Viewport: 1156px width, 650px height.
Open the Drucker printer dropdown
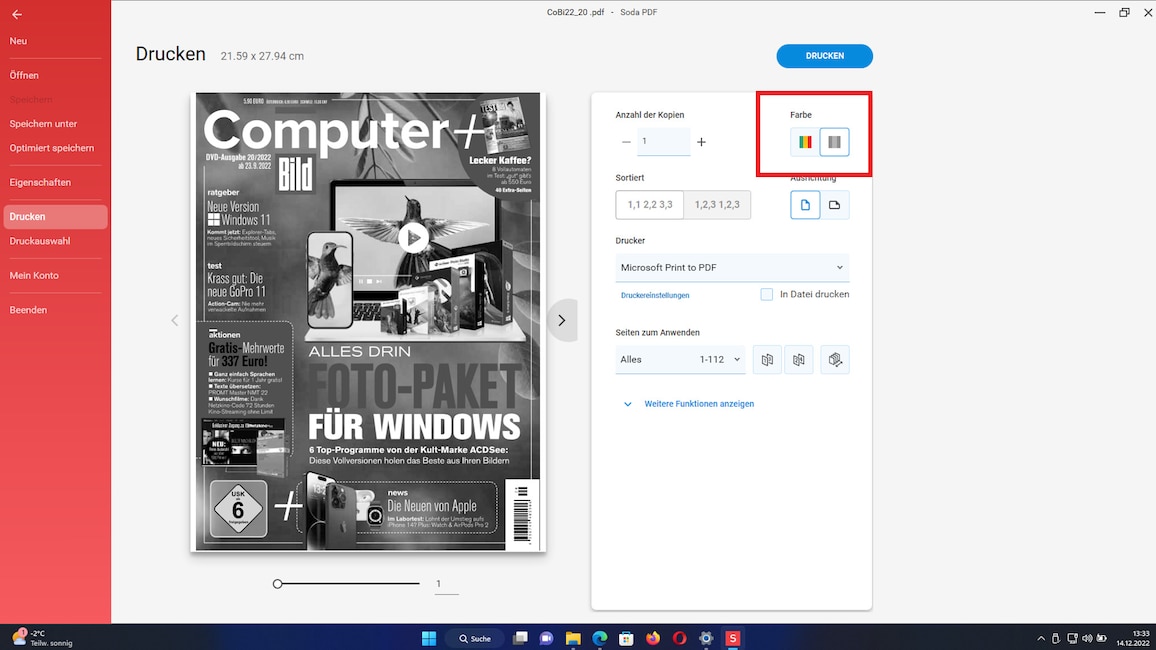coord(732,268)
